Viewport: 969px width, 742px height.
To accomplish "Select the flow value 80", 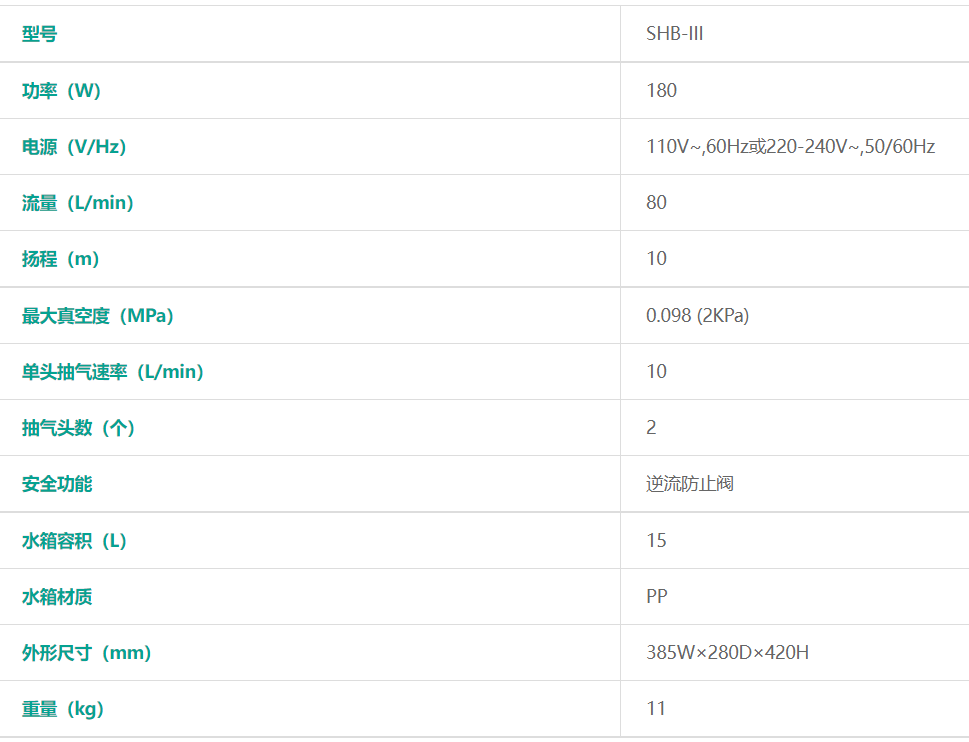I will pos(657,203).
